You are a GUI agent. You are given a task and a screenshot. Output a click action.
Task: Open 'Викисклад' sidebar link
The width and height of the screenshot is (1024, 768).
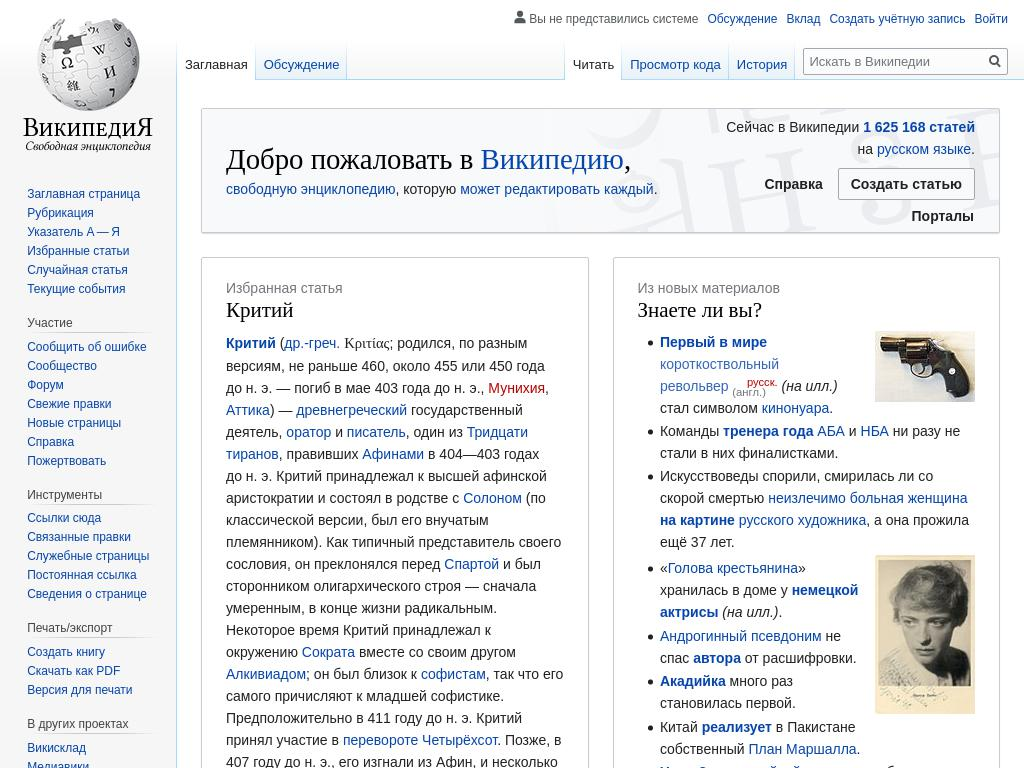point(56,748)
